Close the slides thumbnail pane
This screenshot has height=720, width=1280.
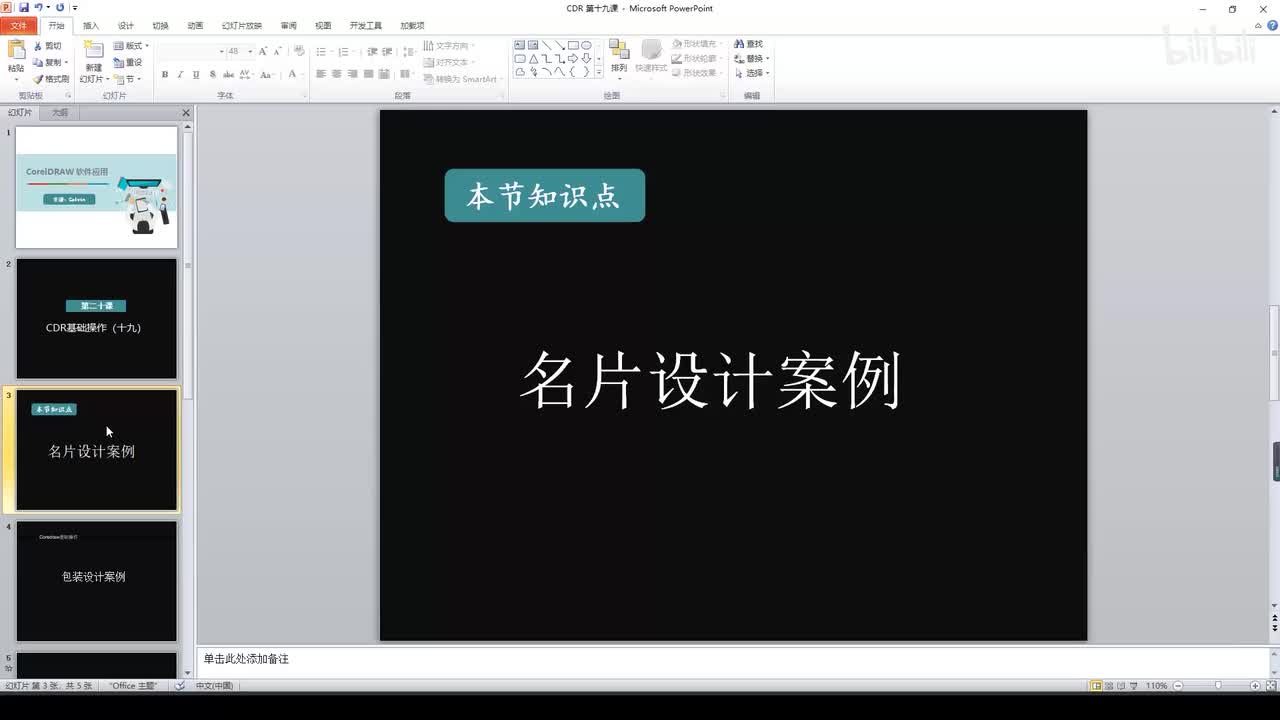[186, 113]
